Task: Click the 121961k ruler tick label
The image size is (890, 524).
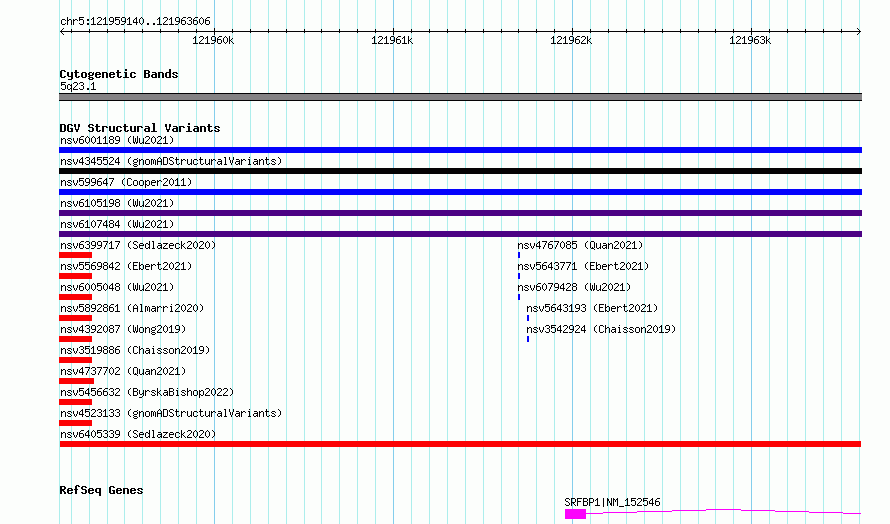Action: click(x=392, y=40)
